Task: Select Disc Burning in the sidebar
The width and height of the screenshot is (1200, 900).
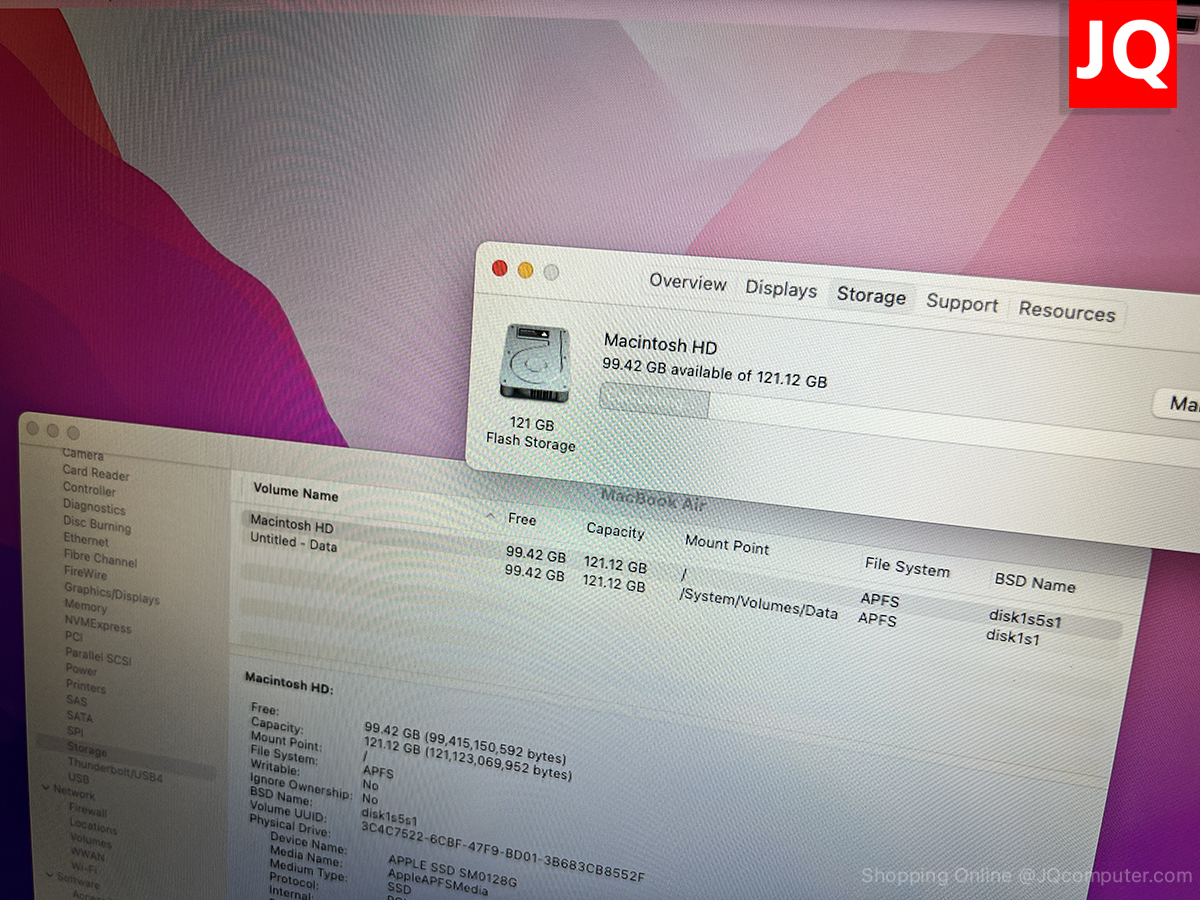Action: pyautogui.click(x=97, y=524)
